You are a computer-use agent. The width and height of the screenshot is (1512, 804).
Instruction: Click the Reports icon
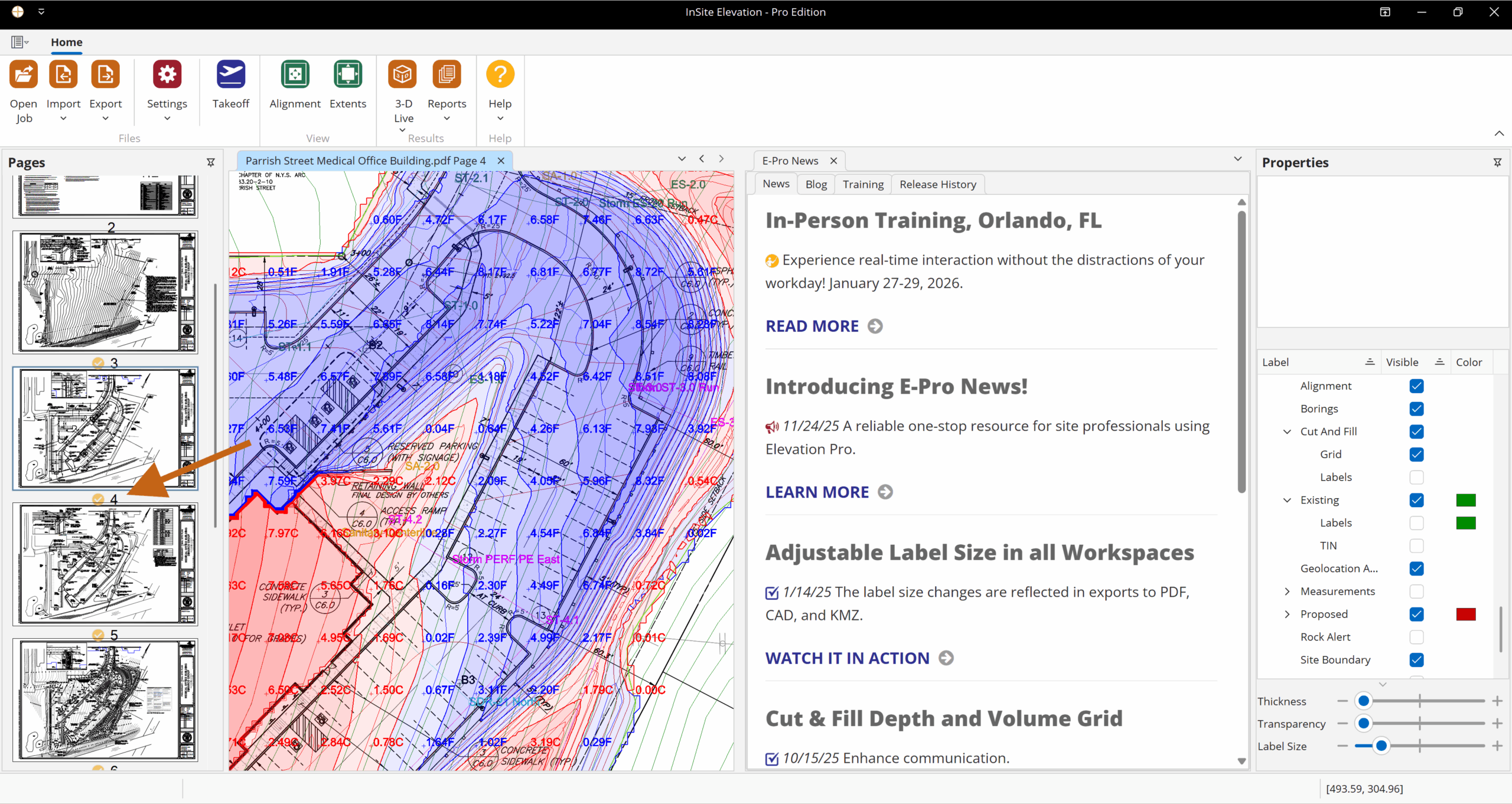pyautogui.click(x=447, y=75)
